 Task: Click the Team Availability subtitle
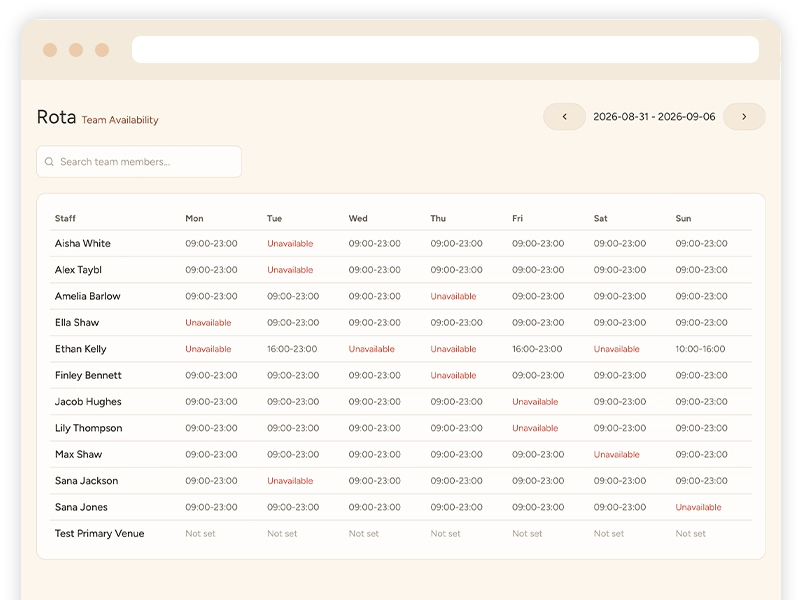click(120, 120)
